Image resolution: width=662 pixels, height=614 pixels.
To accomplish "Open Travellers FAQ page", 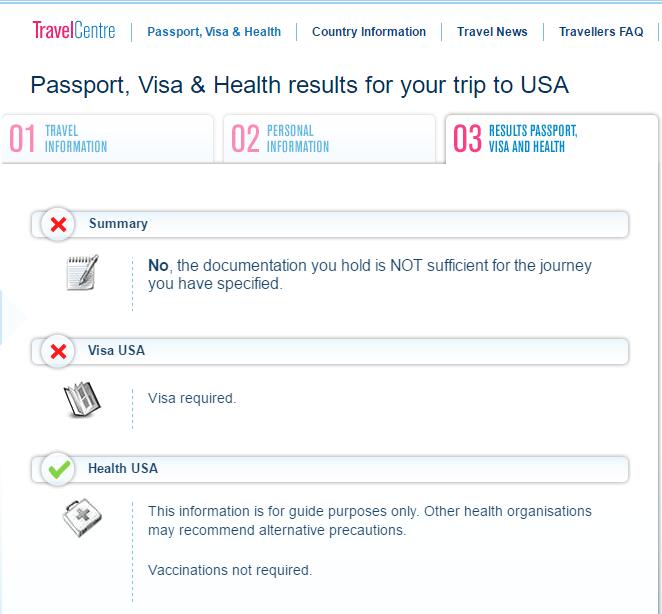I will pos(601,32).
